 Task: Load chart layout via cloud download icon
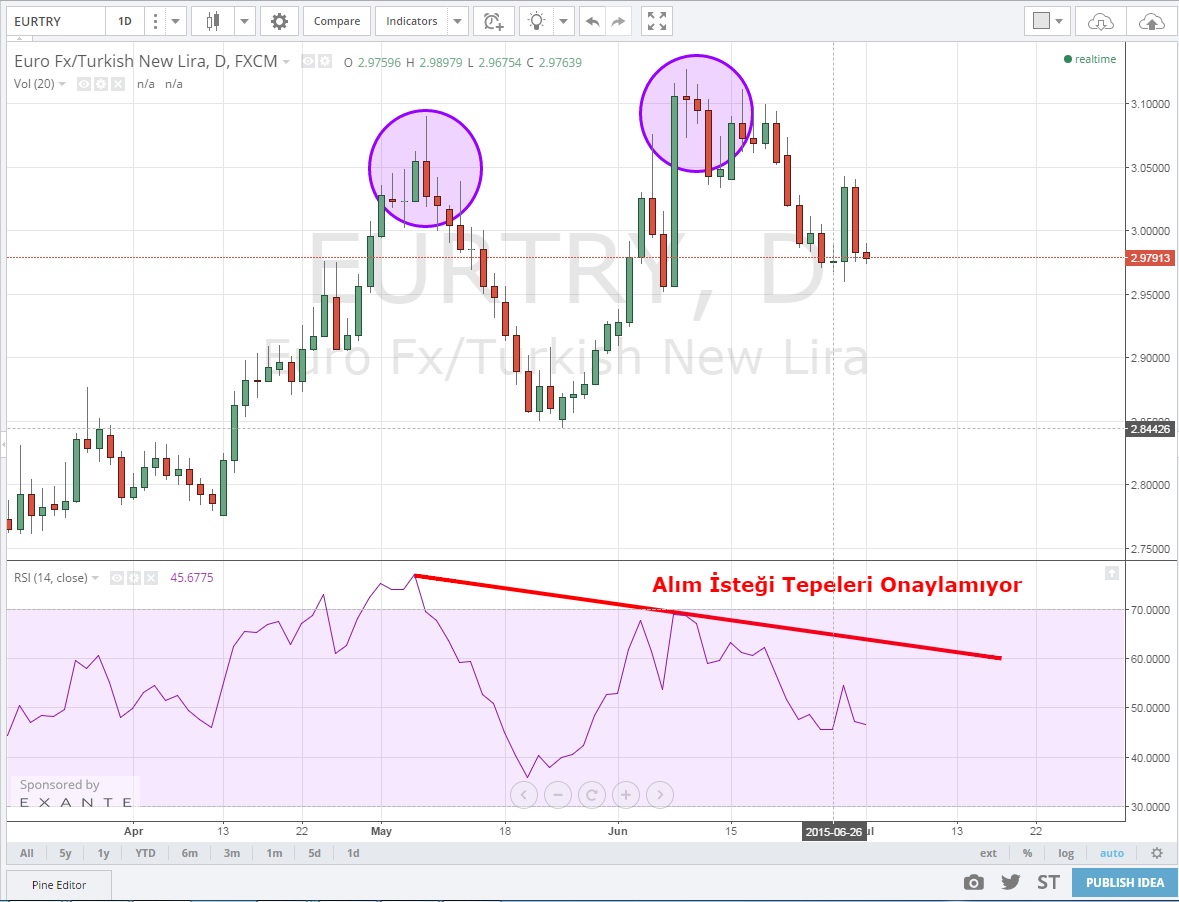pyautogui.click(x=1100, y=21)
